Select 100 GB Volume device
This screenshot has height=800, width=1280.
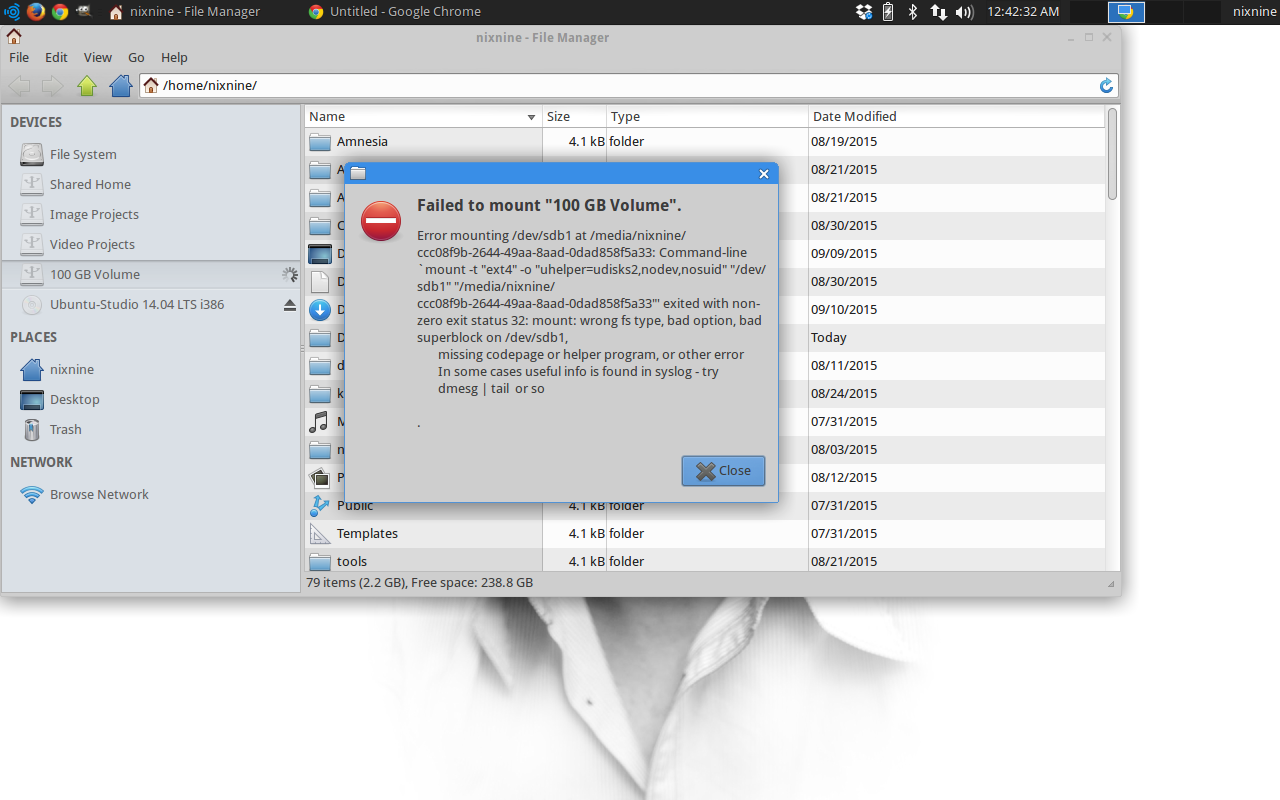tap(150, 274)
